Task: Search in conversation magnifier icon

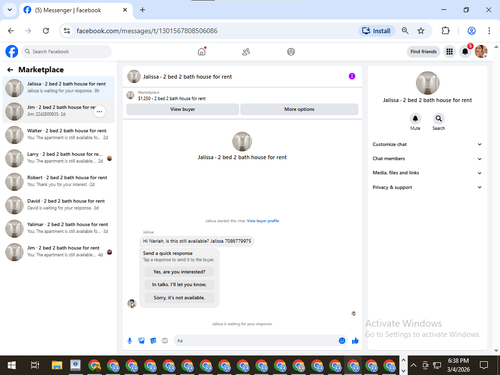Action: pos(439,119)
